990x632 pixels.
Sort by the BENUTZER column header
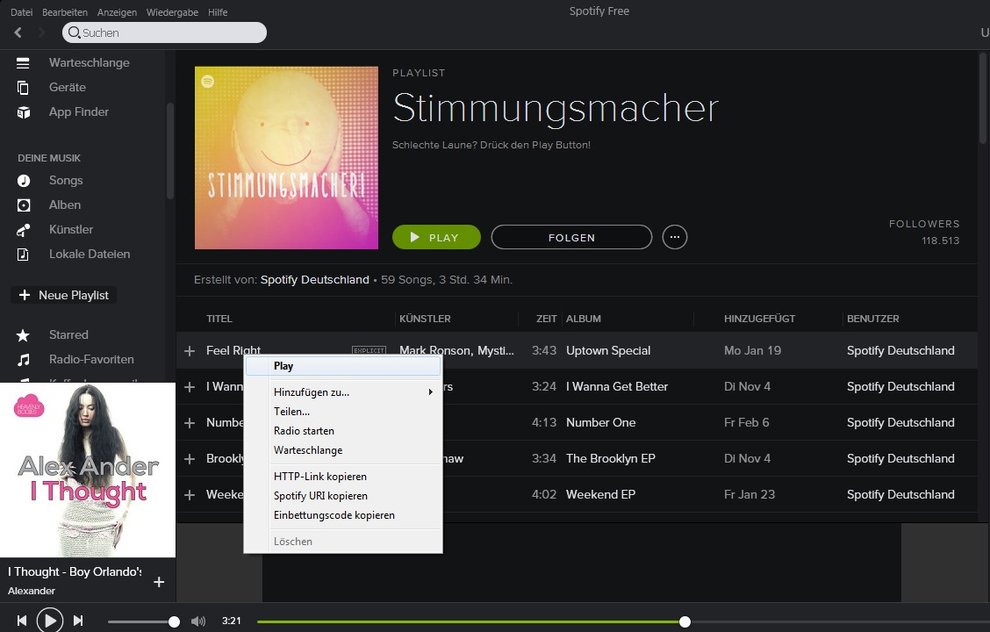point(873,319)
